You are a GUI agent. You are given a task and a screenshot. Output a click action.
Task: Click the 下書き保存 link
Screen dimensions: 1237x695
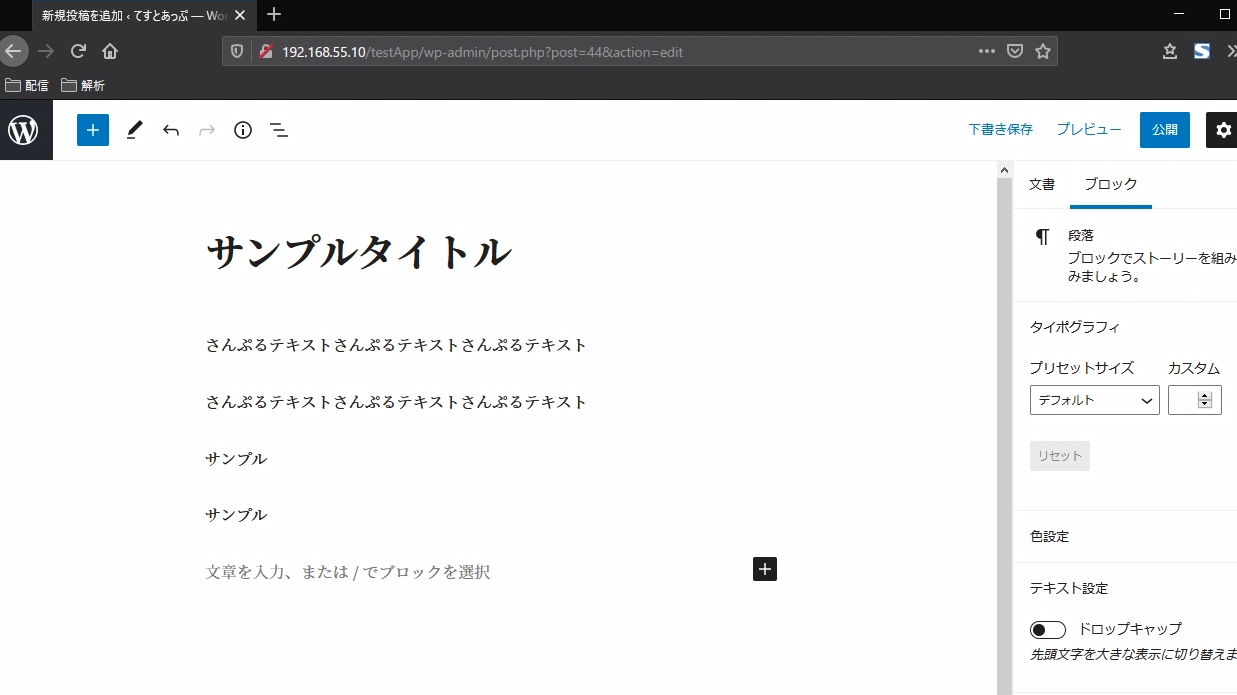click(1000, 130)
